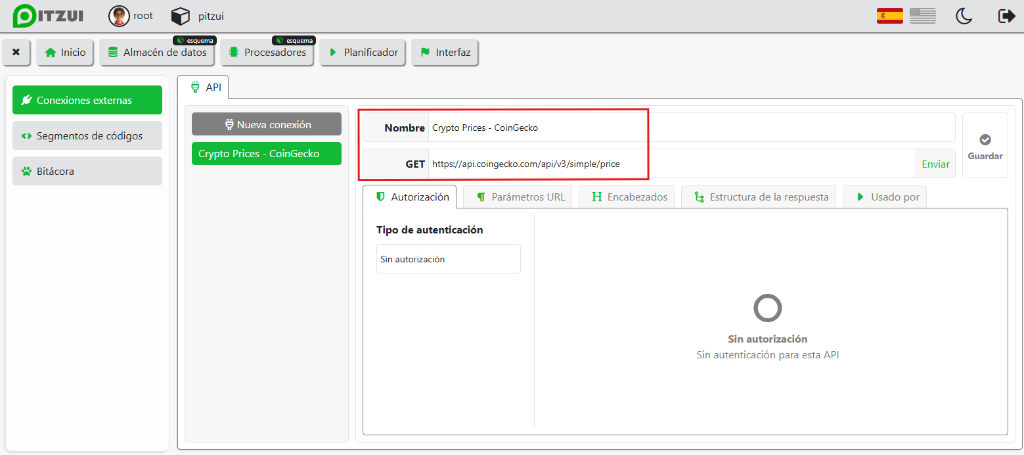Viewport: 1024px width, 455px height.
Task: Click the pitzui cube project icon
Action: [180, 16]
